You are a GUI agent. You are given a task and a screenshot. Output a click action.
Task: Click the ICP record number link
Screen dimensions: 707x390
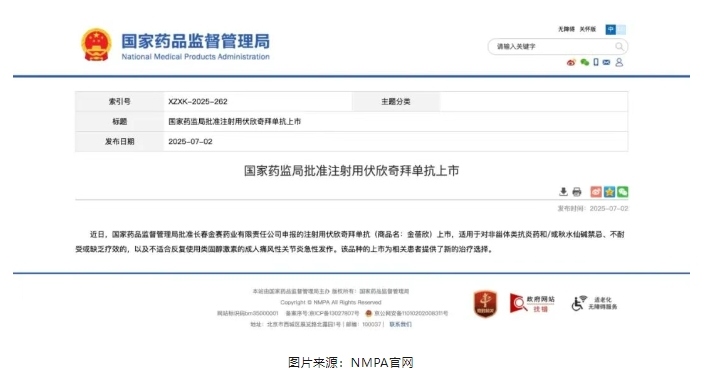click(322, 313)
